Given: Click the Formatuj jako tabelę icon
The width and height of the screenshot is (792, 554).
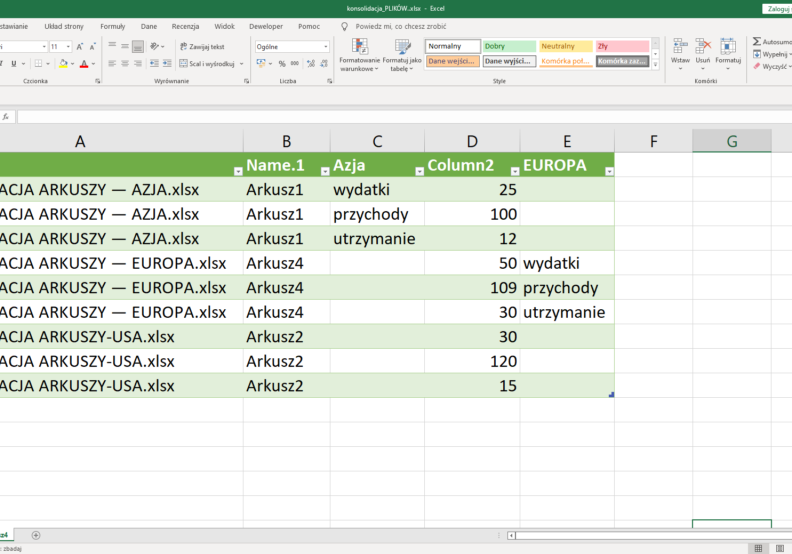Looking at the screenshot, I should point(402,48).
